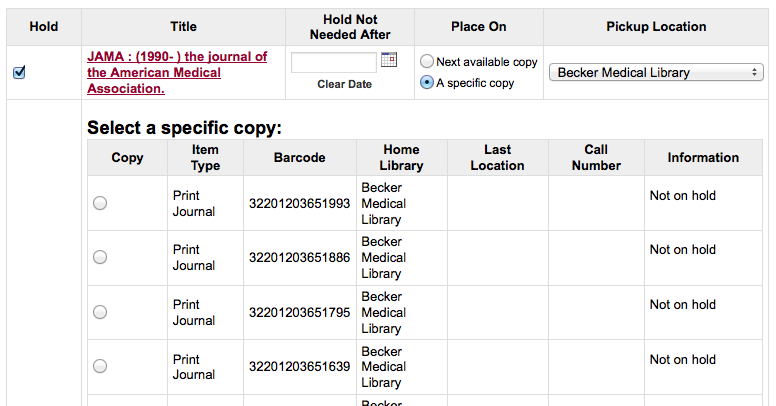This screenshot has width=776, height=406.
Task: Select copy with barcode 32201203651886
Action: [x=100, y=257]
